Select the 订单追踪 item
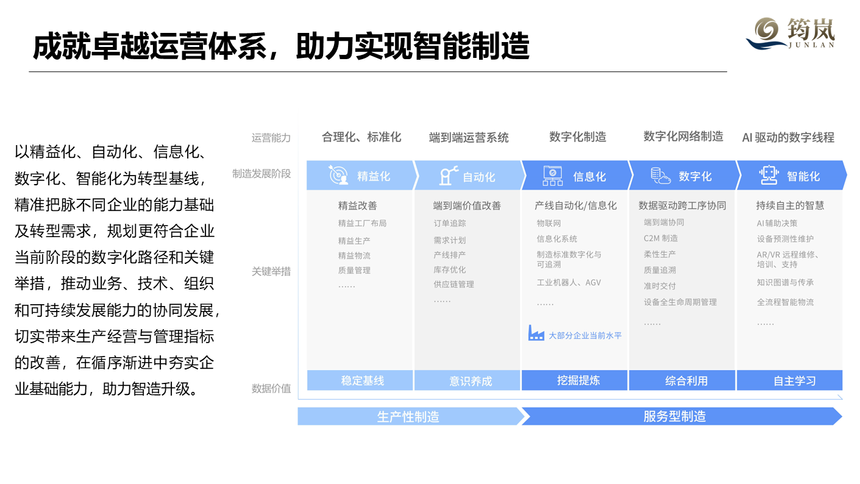The image size is (860, 484). tap(450, 223)
